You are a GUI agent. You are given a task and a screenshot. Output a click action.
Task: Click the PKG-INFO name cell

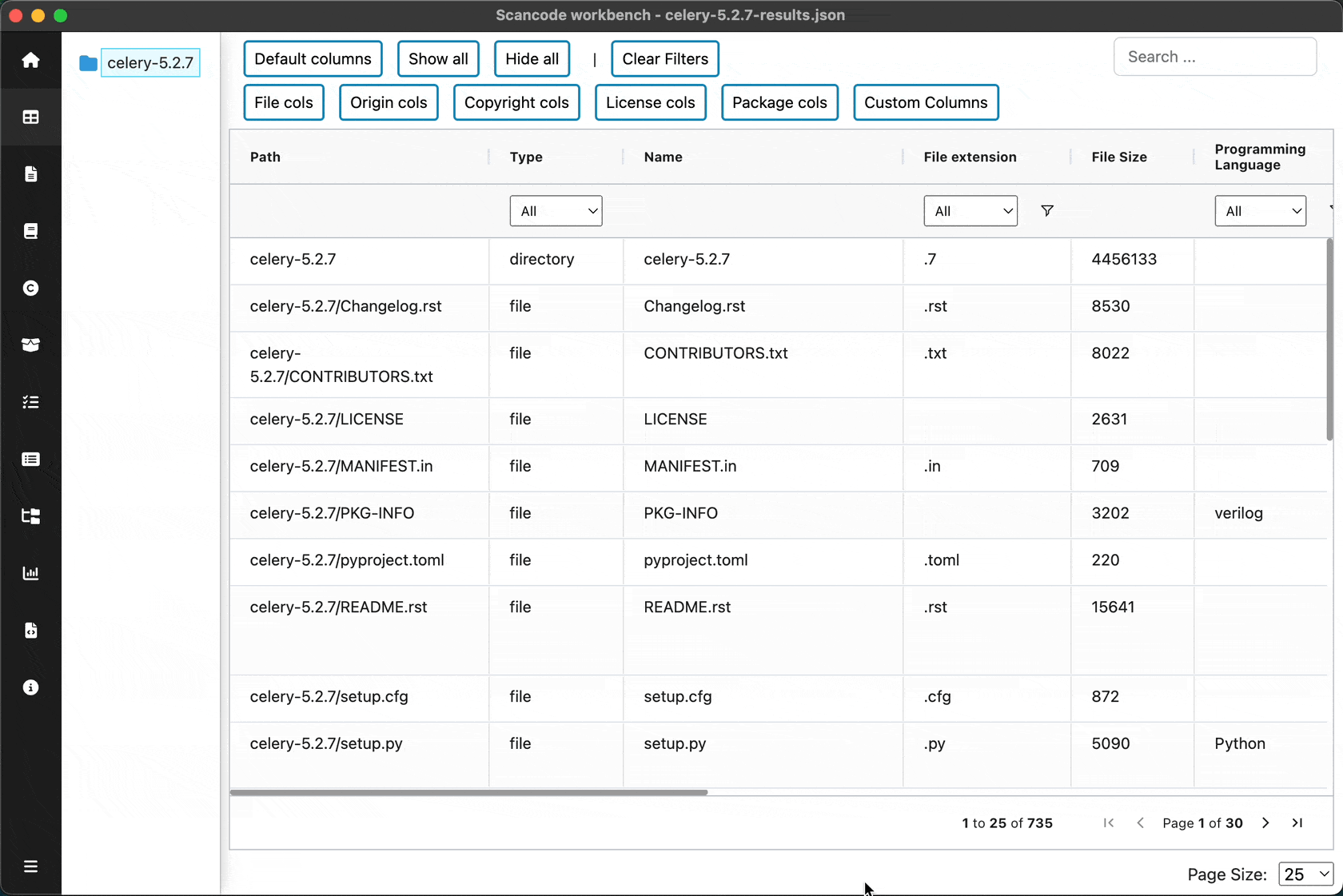[x=763, y=514]
